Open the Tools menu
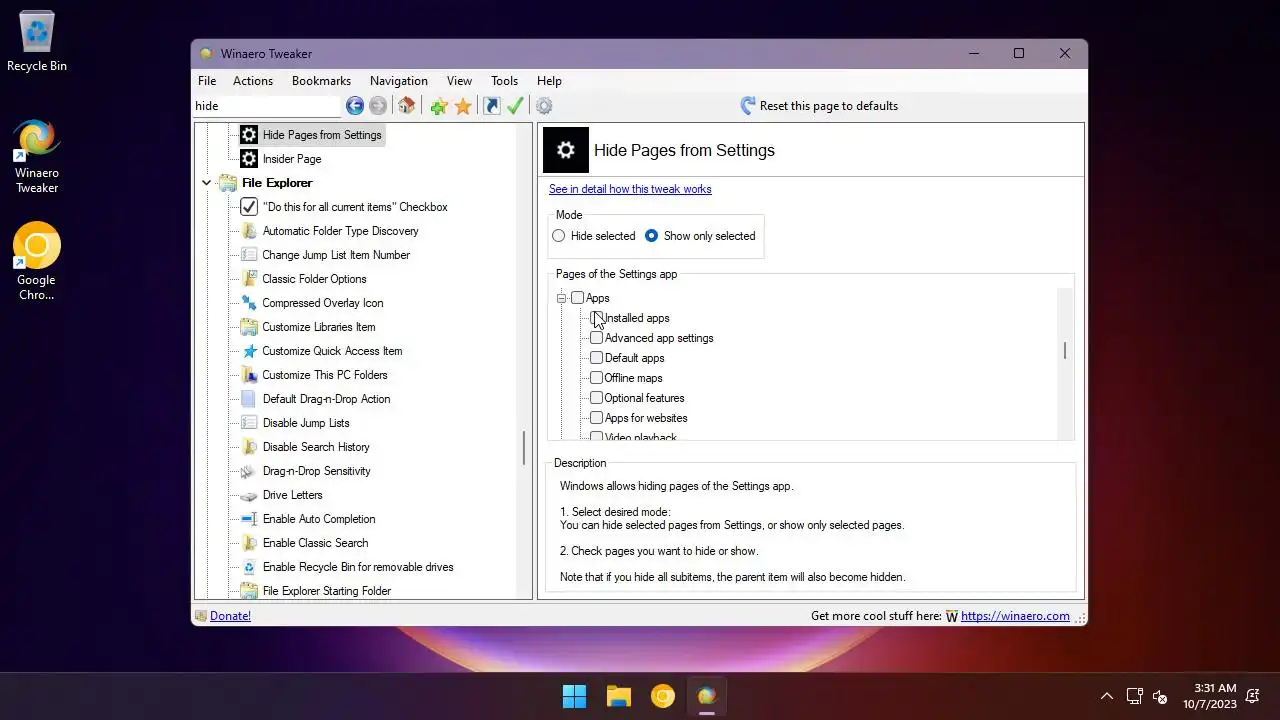1280x720 pixels. [x=504, y=81]
